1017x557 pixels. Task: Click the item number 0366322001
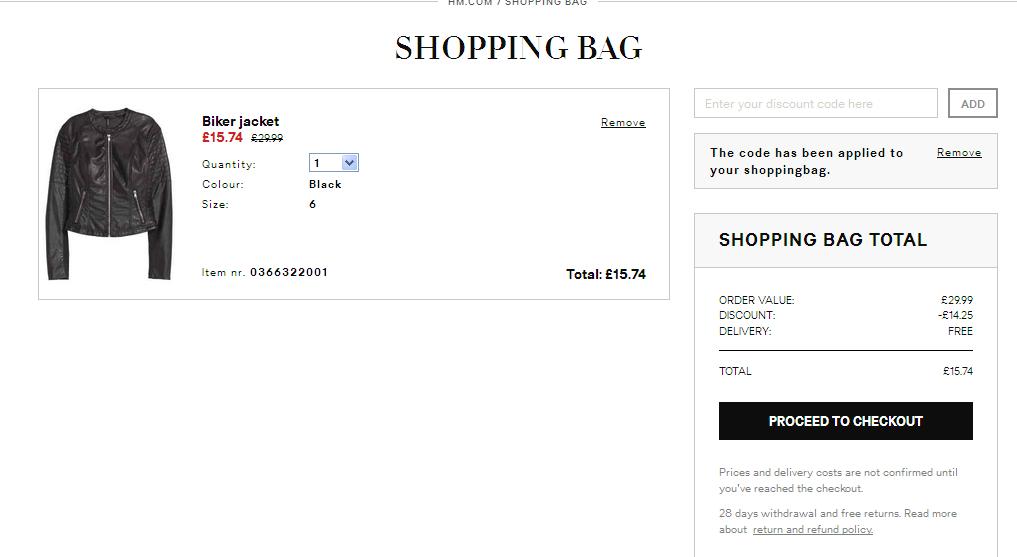pyautogui.click(x=289, y=272)
